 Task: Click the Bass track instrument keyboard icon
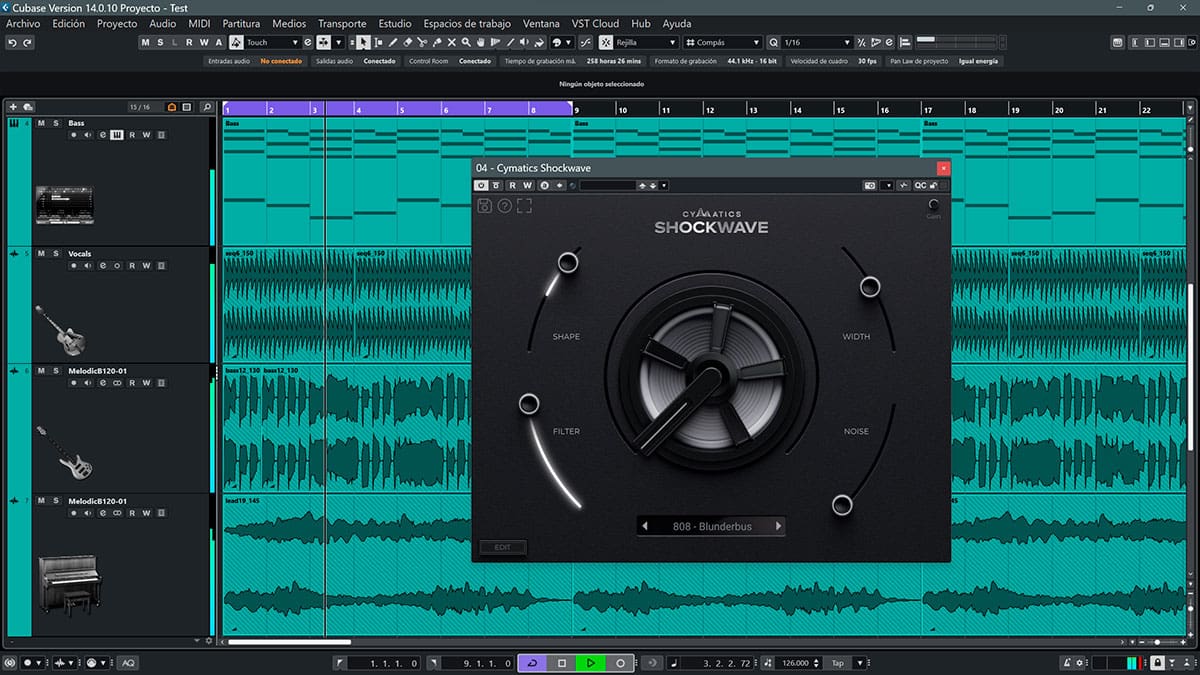117,135
